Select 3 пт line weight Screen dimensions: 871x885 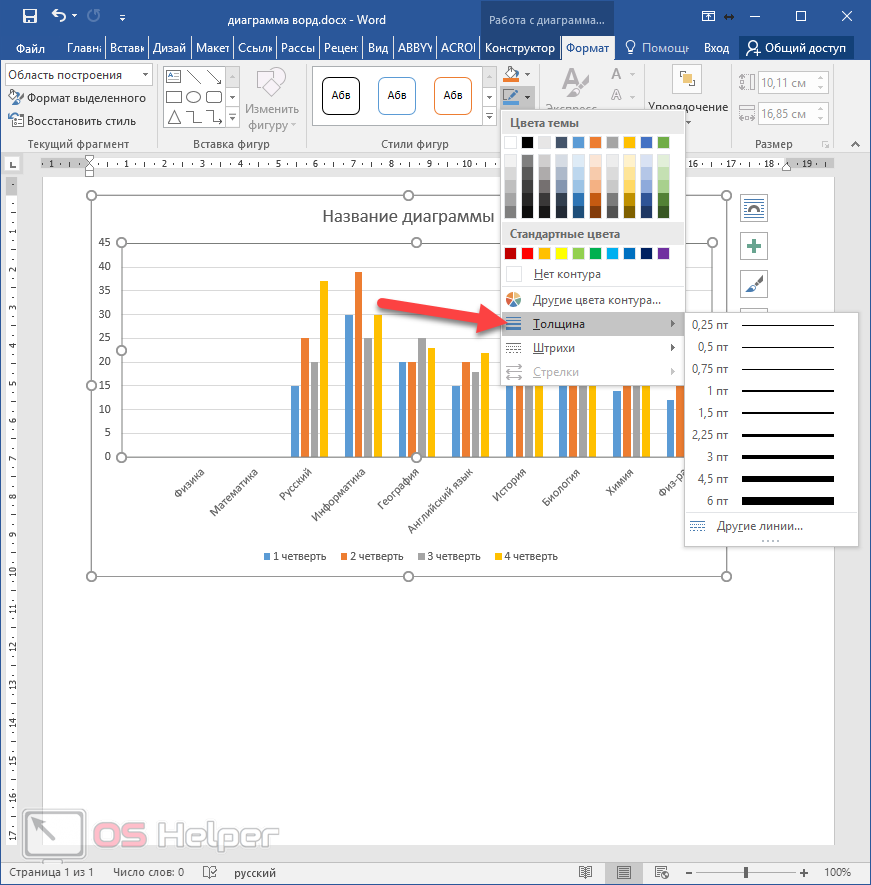[771, 457]
